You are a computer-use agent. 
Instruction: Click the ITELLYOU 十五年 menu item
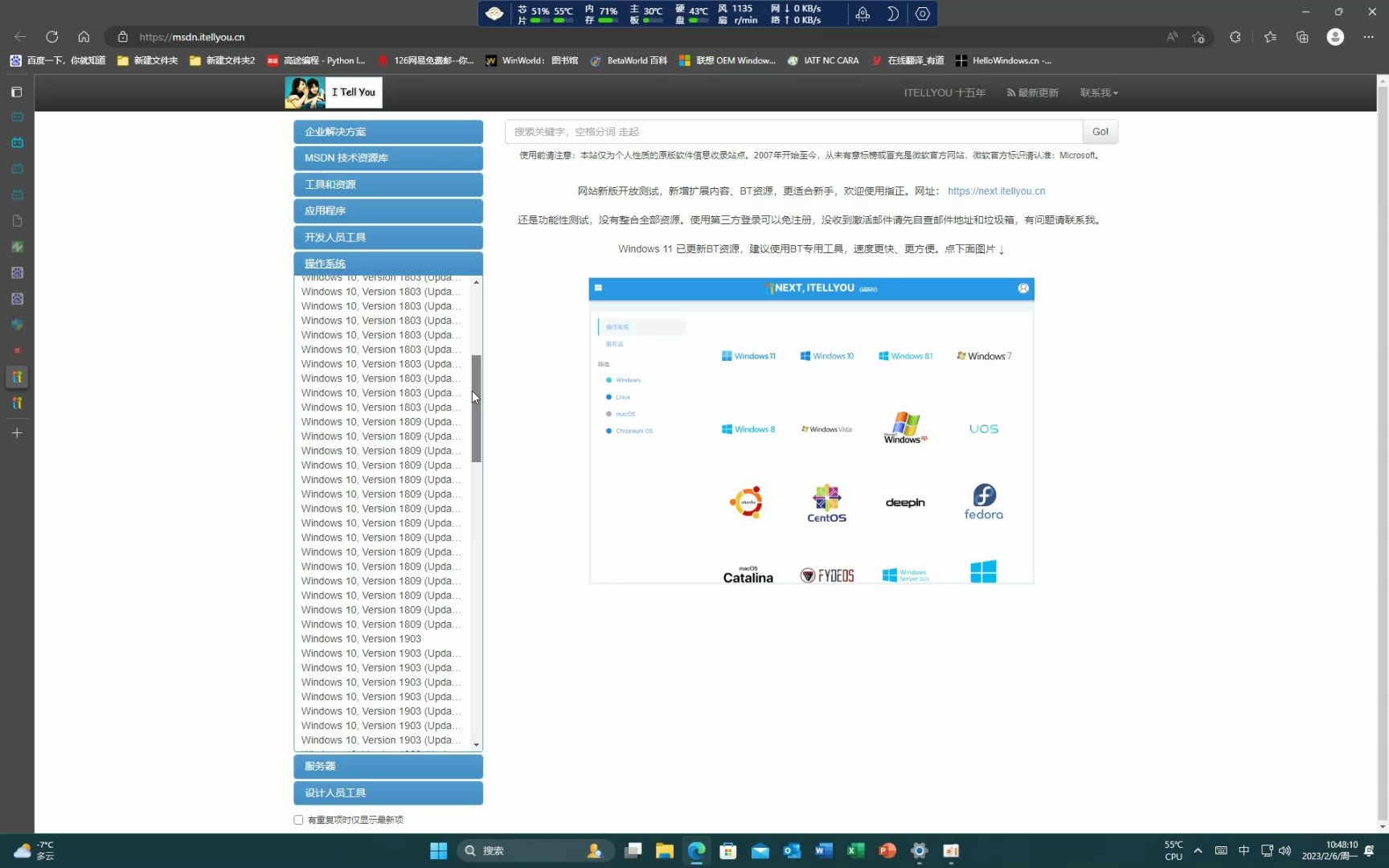[x=944, y=92]
